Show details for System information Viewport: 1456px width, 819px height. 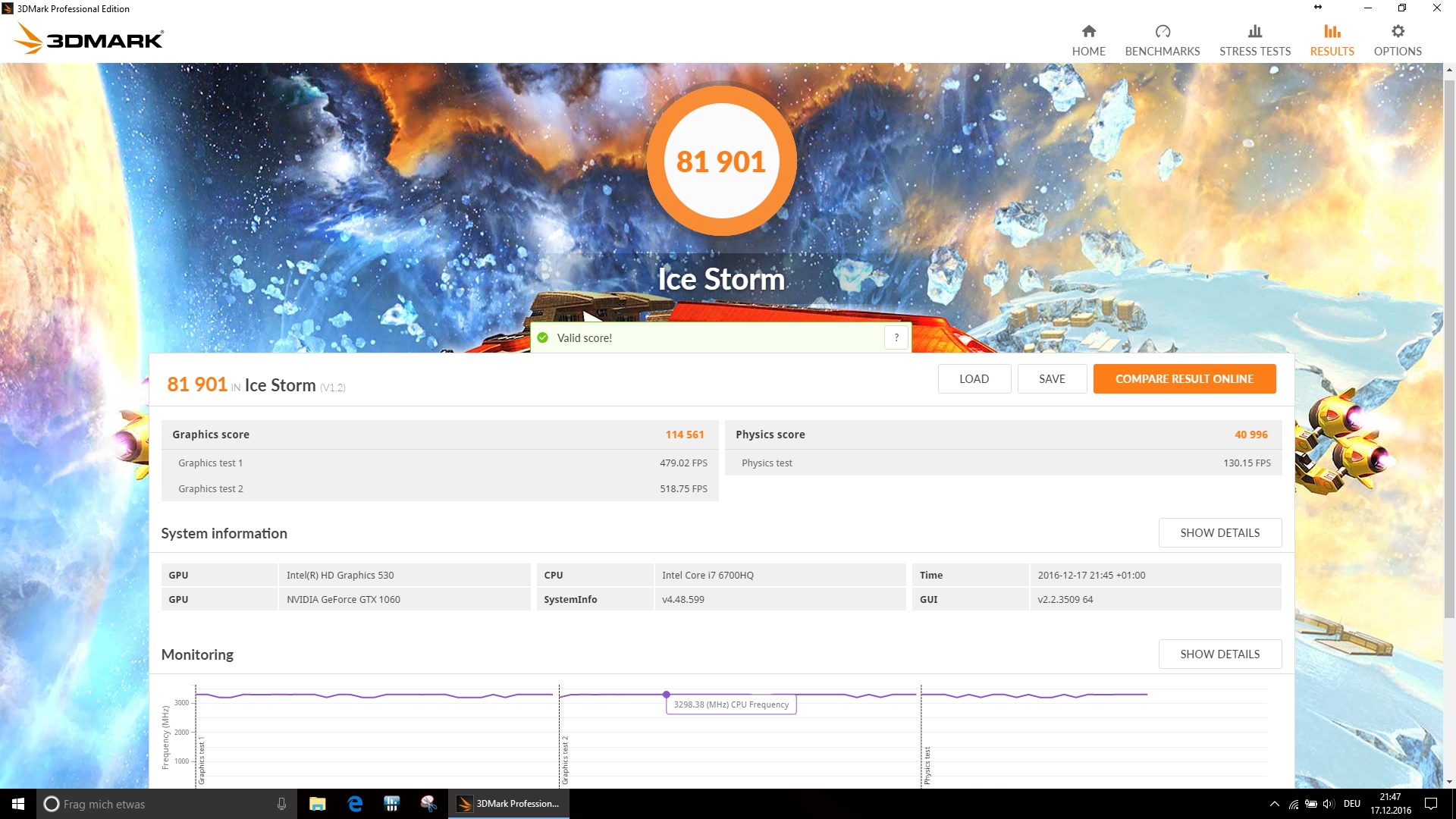[1219, 533]
